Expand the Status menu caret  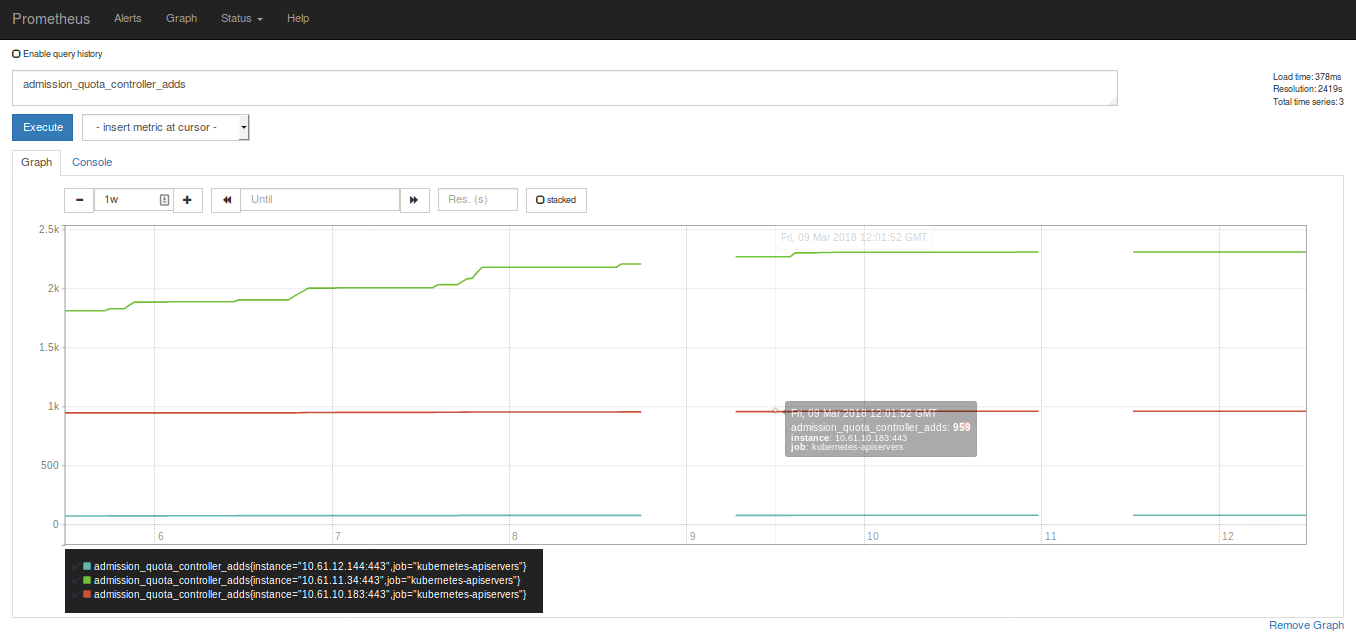coord(259,19)
